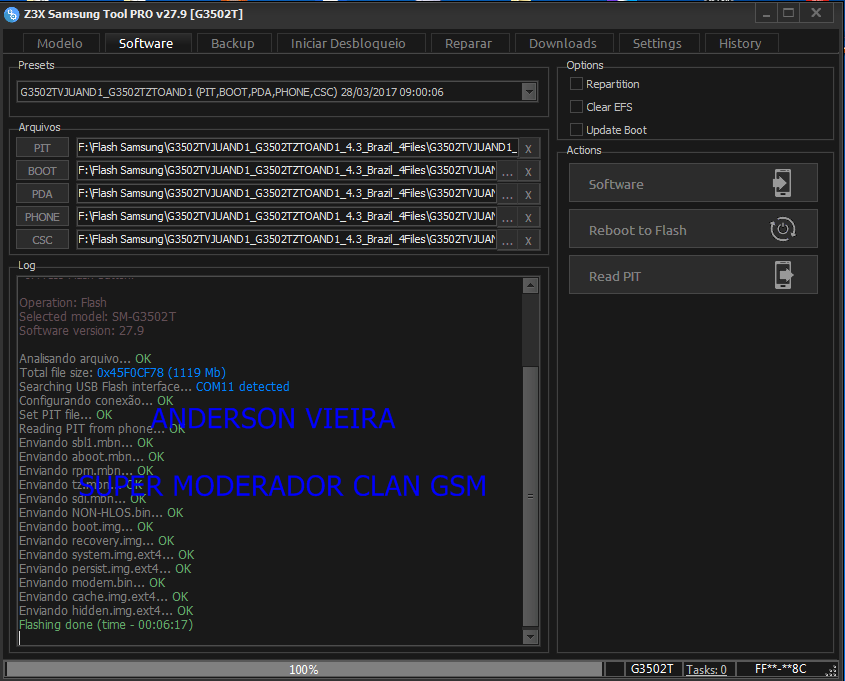View the History tab
The image size is (845, 681).
pyautogui.click(x=740, y=44)
